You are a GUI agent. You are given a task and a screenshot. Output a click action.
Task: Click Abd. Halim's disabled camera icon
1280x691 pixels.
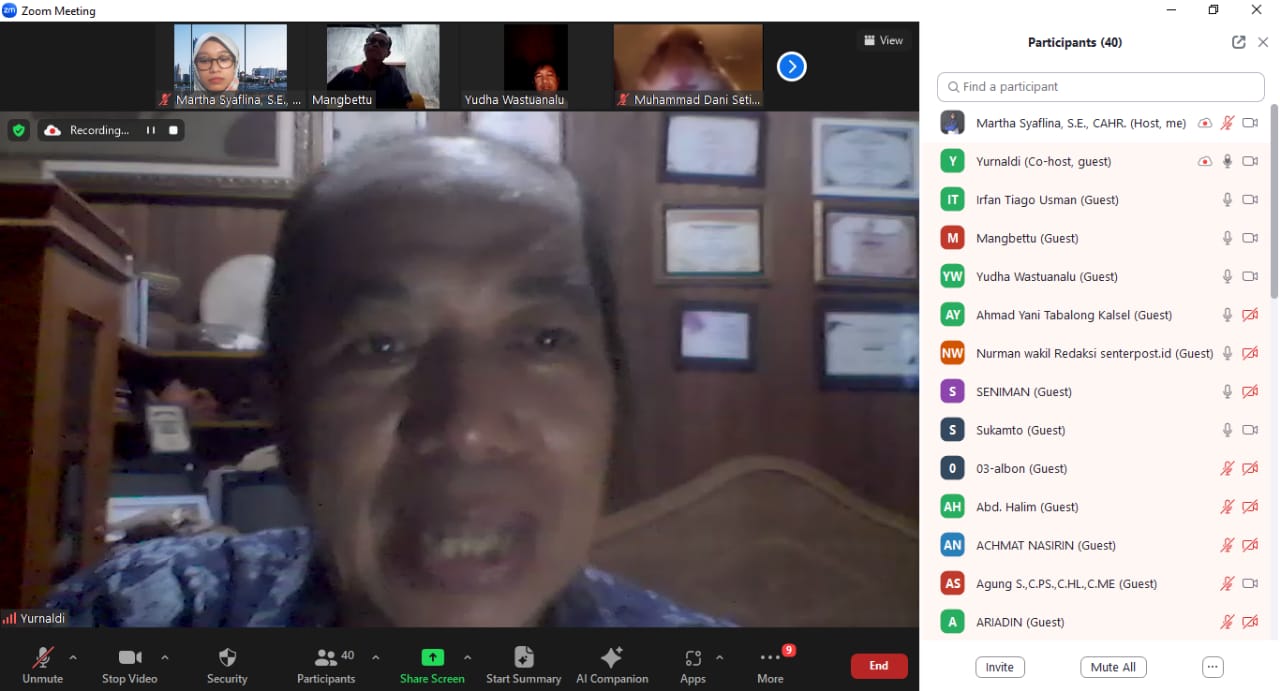coord(1250,507)
